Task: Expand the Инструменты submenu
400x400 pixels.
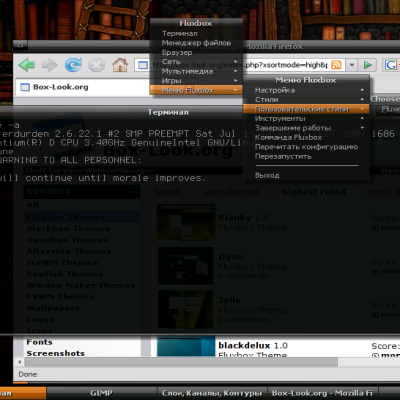Action: click(x=306, y=118)
